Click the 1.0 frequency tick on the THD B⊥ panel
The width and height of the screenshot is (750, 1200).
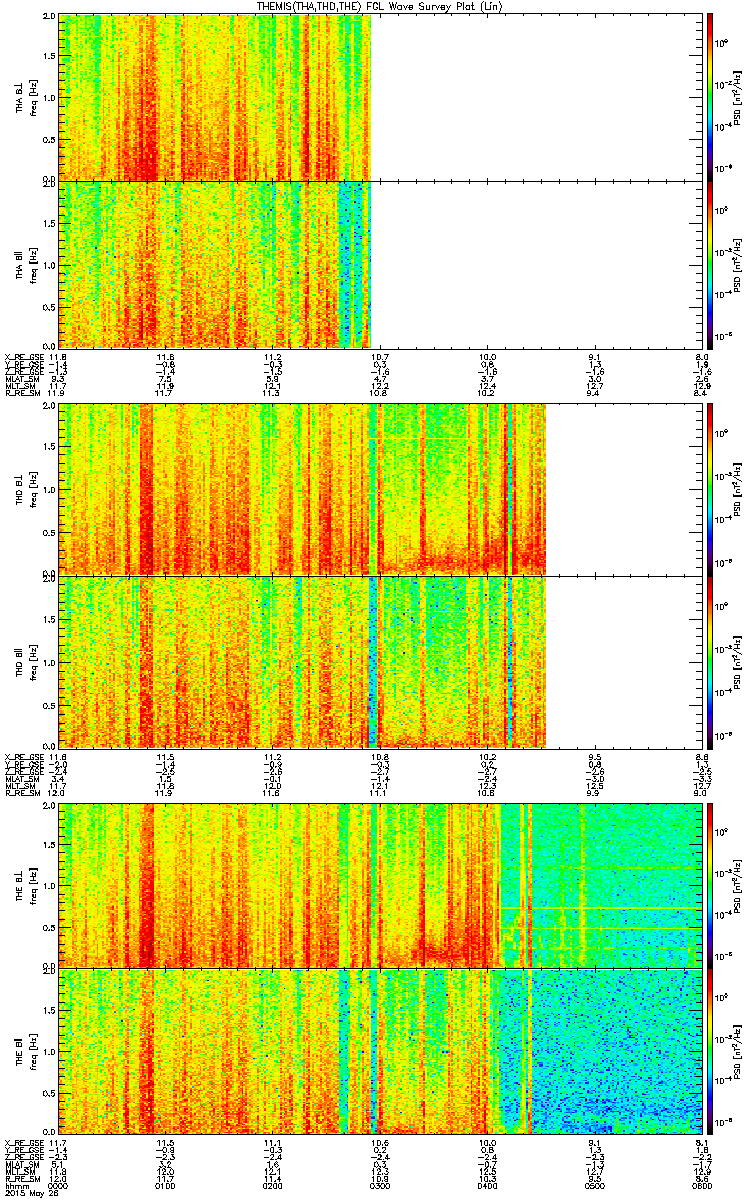click(50, 489)
